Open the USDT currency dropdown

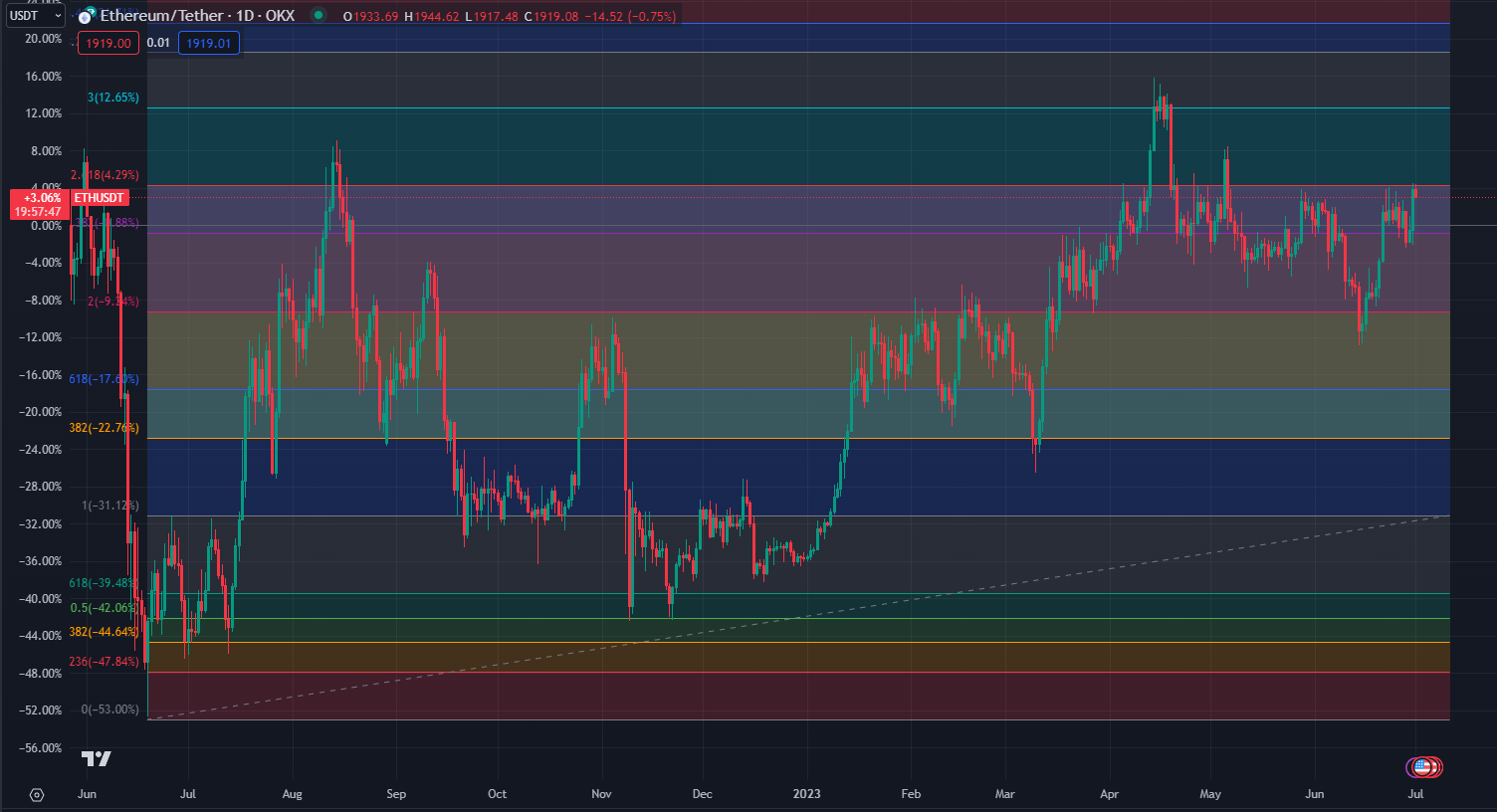34,16
